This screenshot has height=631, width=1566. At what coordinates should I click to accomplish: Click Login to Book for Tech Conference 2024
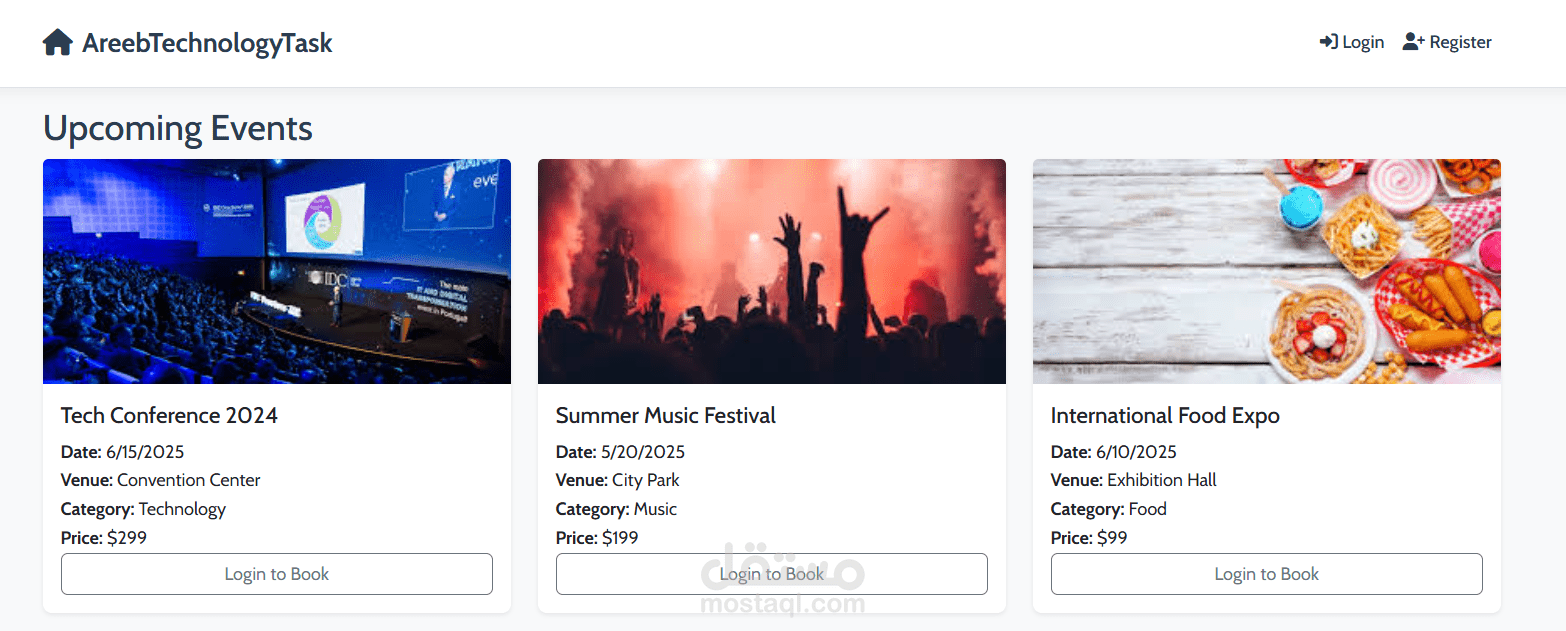pyautogui.click(x=277, y=574)
